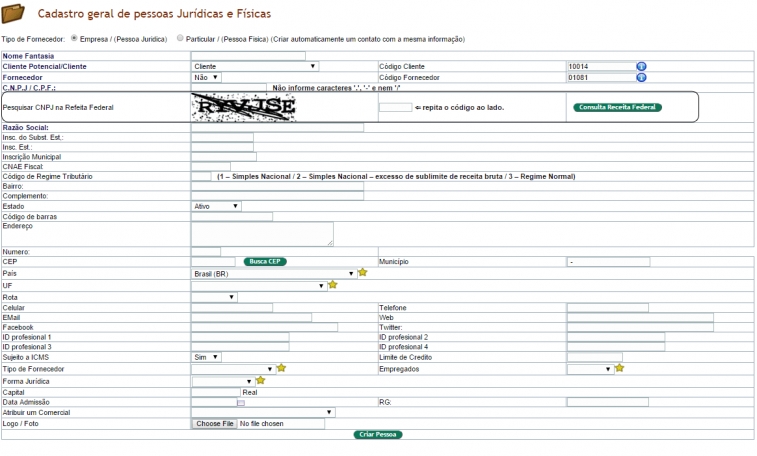Open the Empregados dropdown
Screen dimensions: 757x456
tap(590, 369)
